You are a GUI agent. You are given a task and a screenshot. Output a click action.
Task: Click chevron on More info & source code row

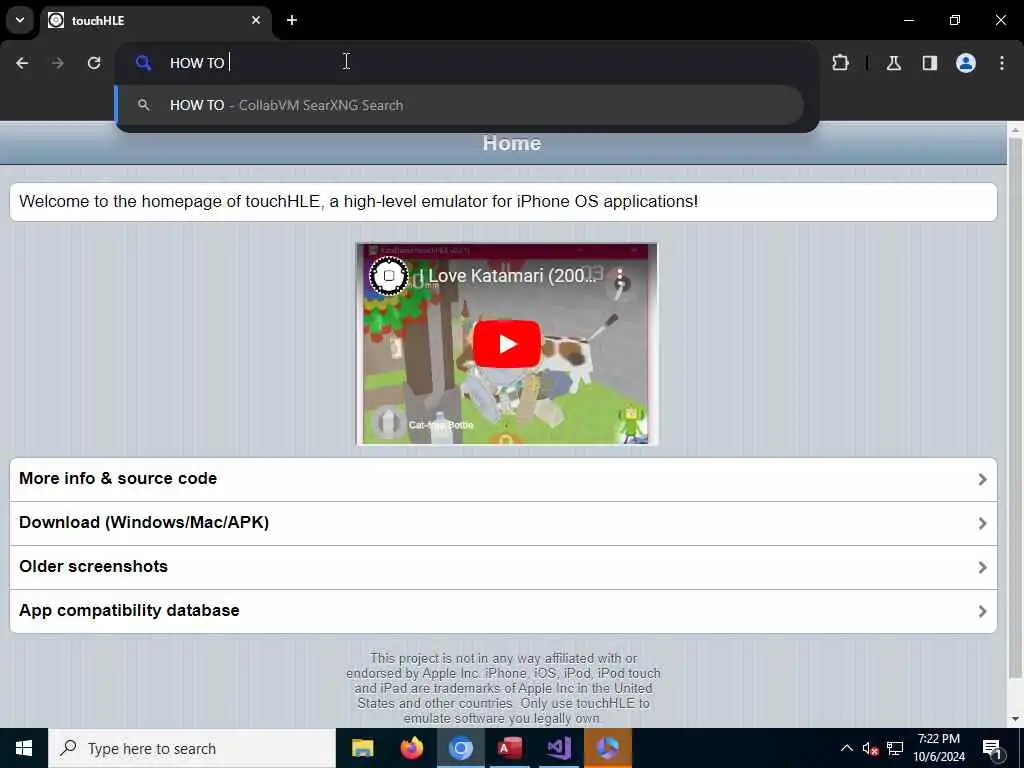coord(982,479)
